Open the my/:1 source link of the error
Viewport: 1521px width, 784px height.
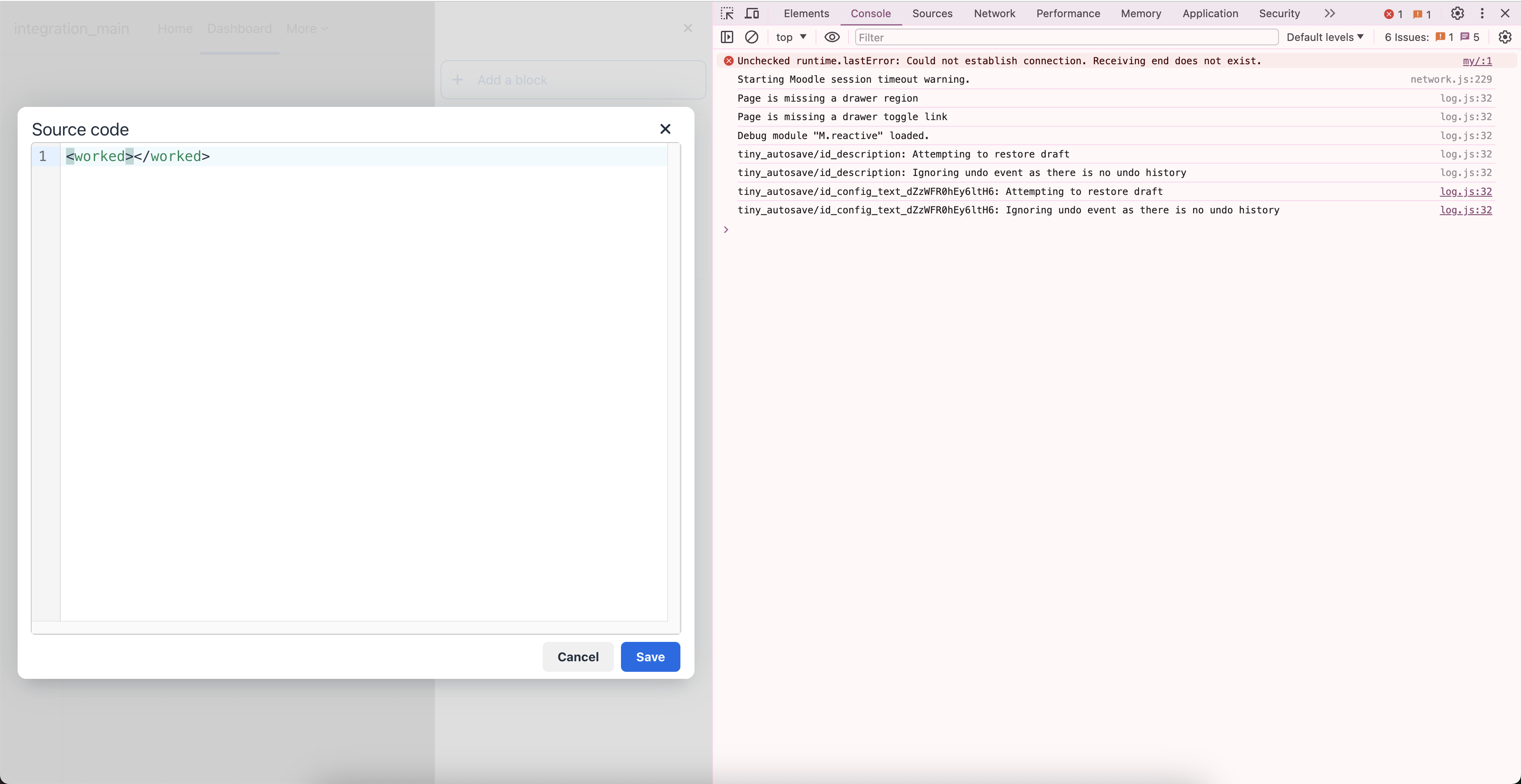coord(1477,61)
